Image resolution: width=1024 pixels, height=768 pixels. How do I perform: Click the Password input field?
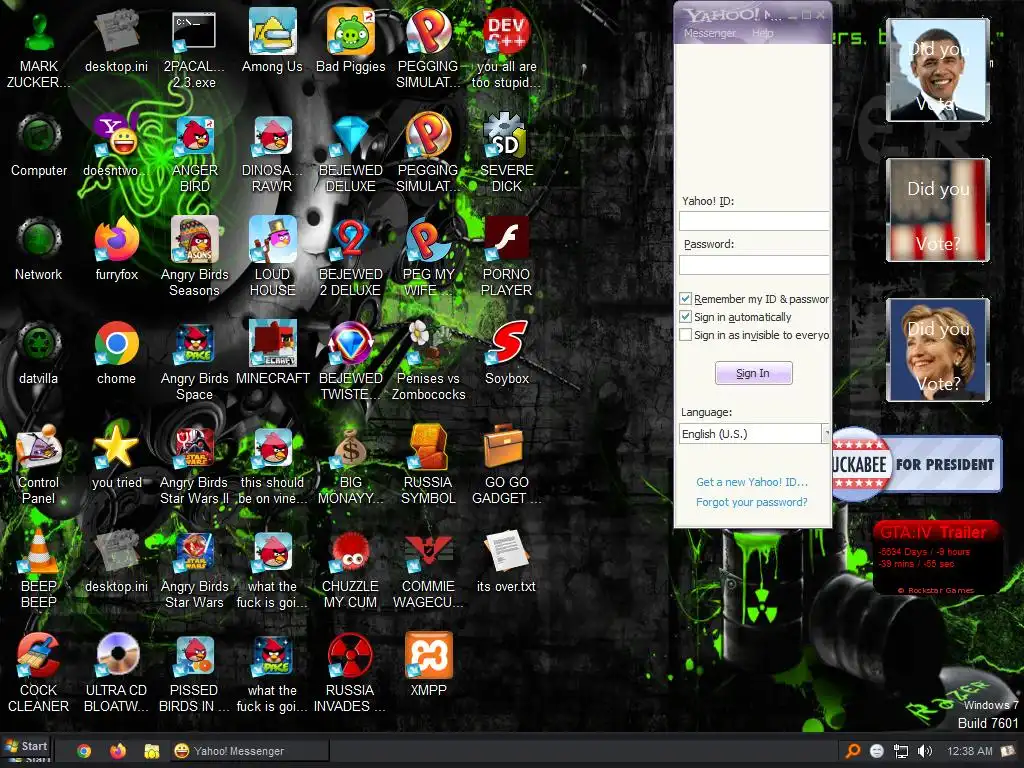(x=754, y=264)
